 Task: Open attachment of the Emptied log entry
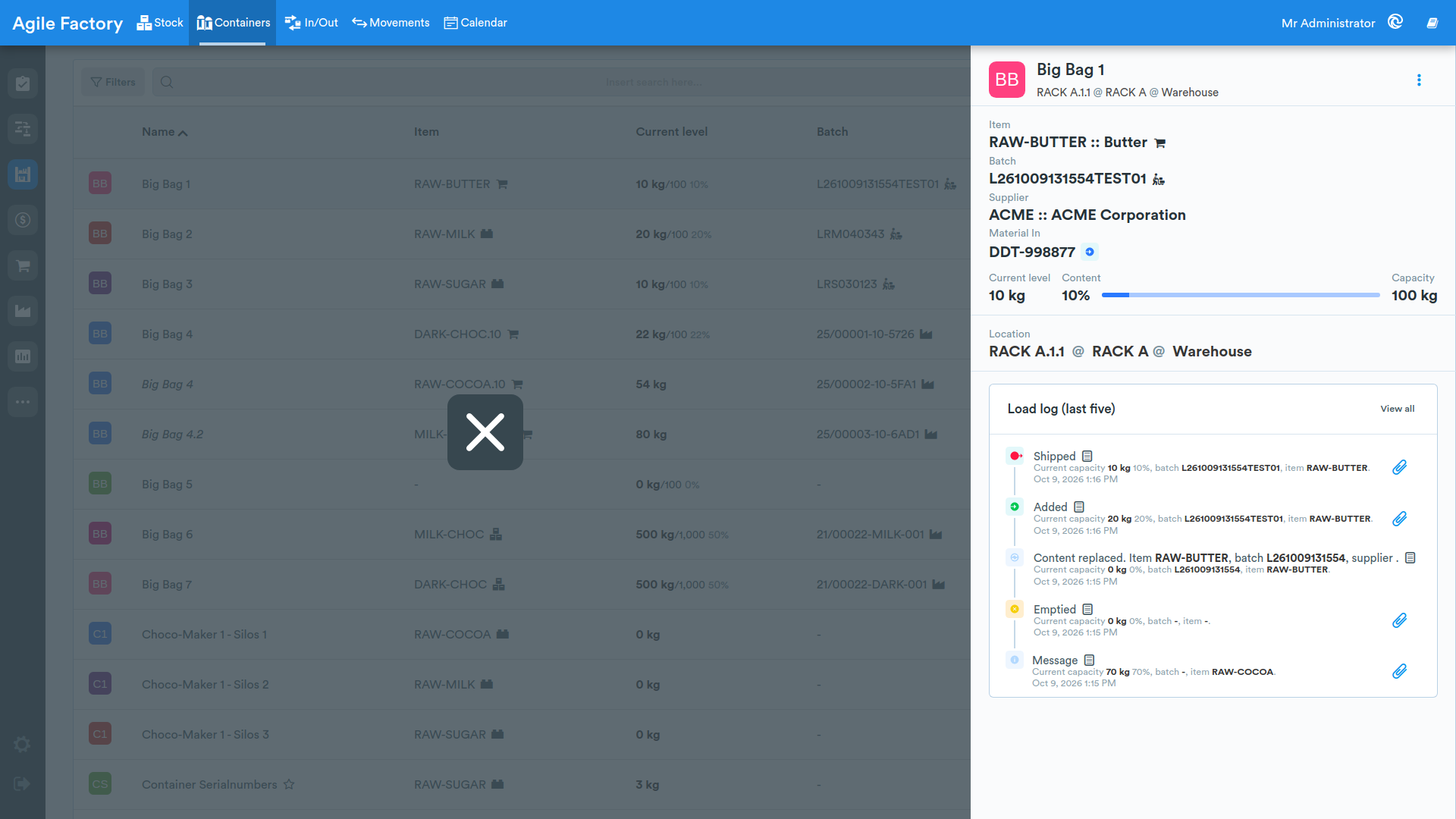click(1400, 620)
